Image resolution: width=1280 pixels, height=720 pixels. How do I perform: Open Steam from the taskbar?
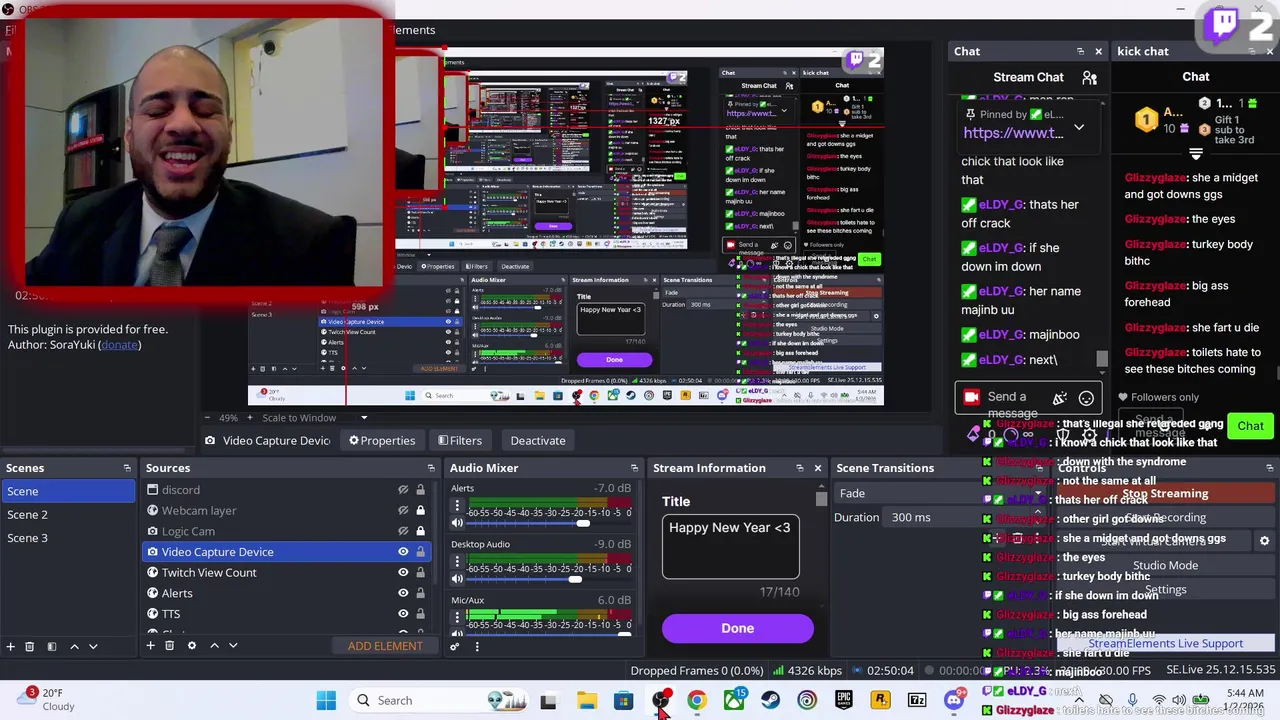click(x=770, y=700)
